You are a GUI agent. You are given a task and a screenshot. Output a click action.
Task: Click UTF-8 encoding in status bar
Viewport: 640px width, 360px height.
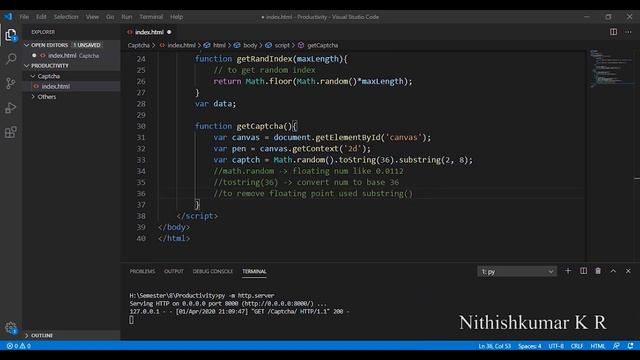(556, 346)
